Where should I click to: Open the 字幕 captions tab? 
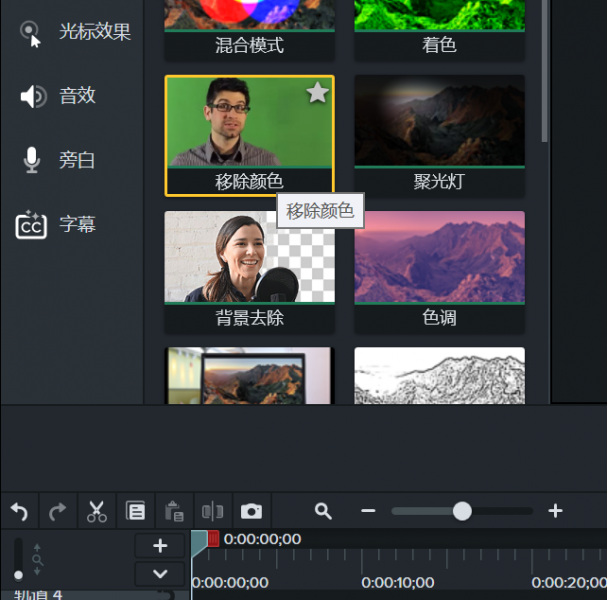click(x=59, y=224)
